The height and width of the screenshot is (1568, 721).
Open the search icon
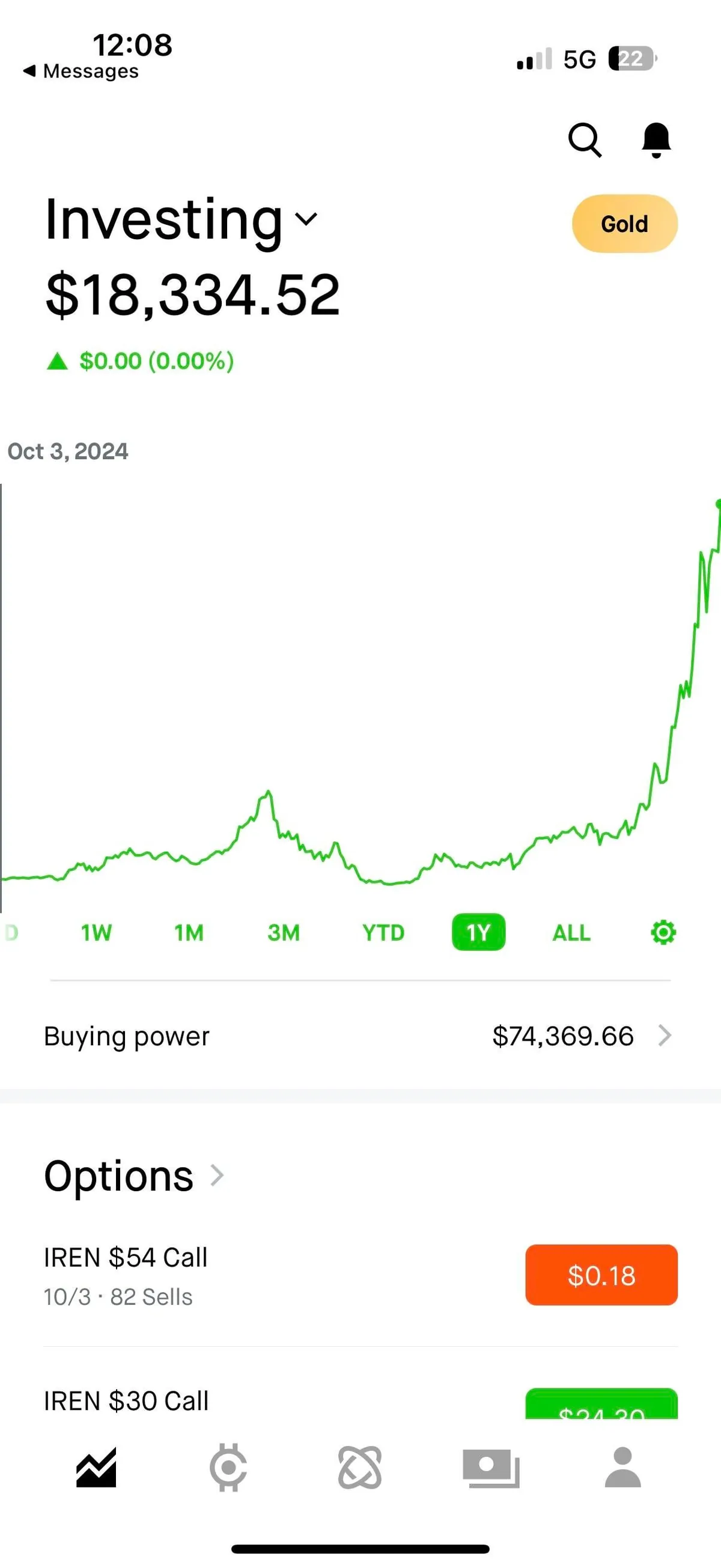click(x=585, y=141)
